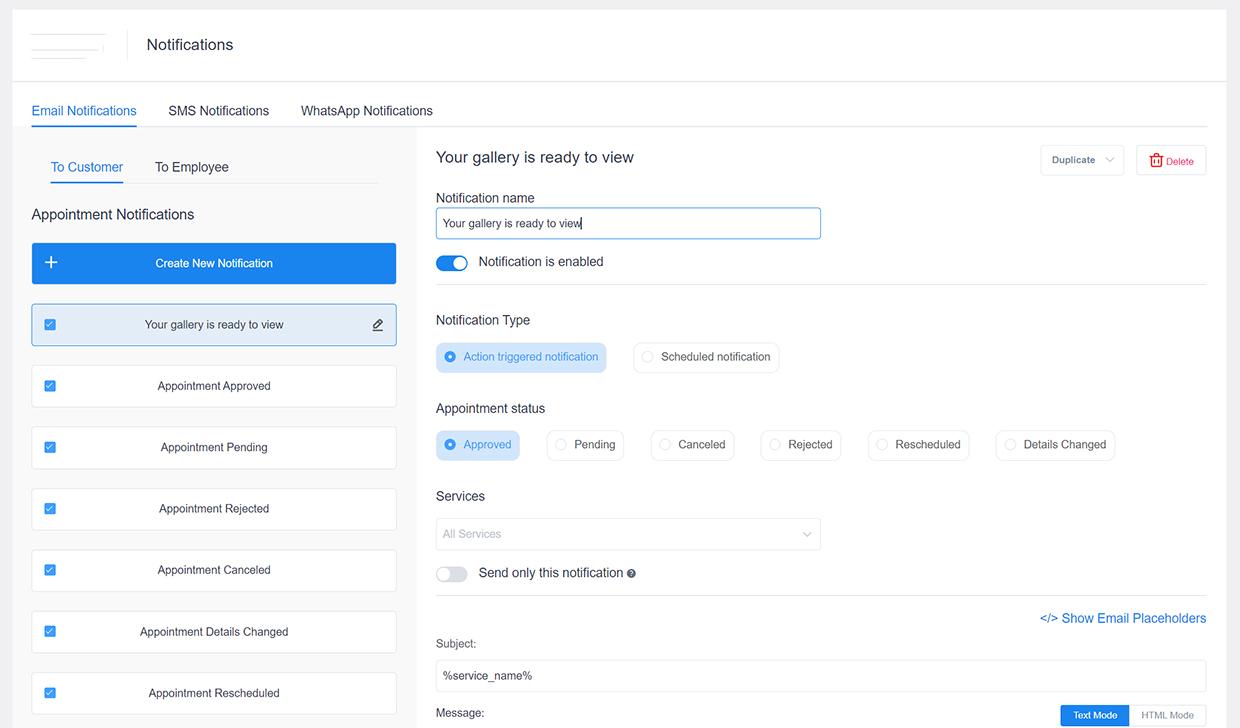Switch to WhatsApp Notifications tab
This screenshot has height=728, width=1240.
click(x=367, y=111)
